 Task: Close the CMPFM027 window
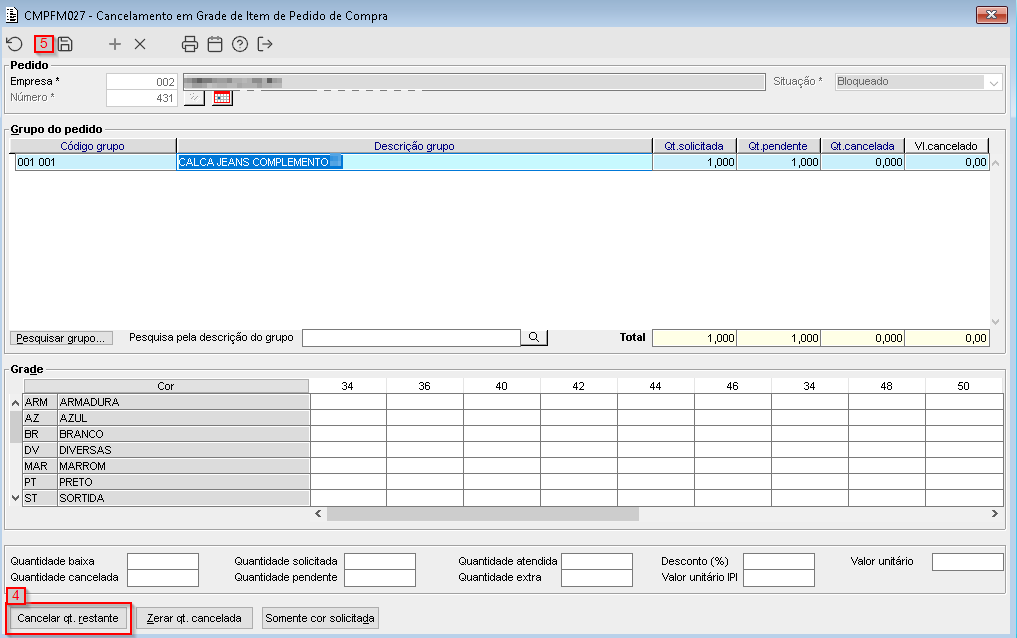(991, 14)
